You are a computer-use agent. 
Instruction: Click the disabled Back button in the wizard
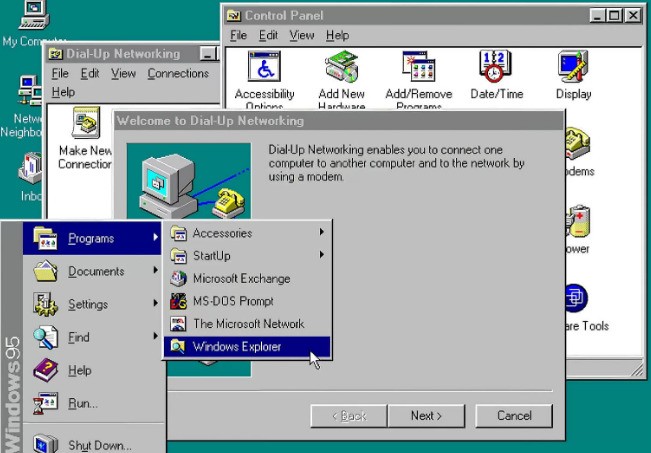(x=349, y=416)
